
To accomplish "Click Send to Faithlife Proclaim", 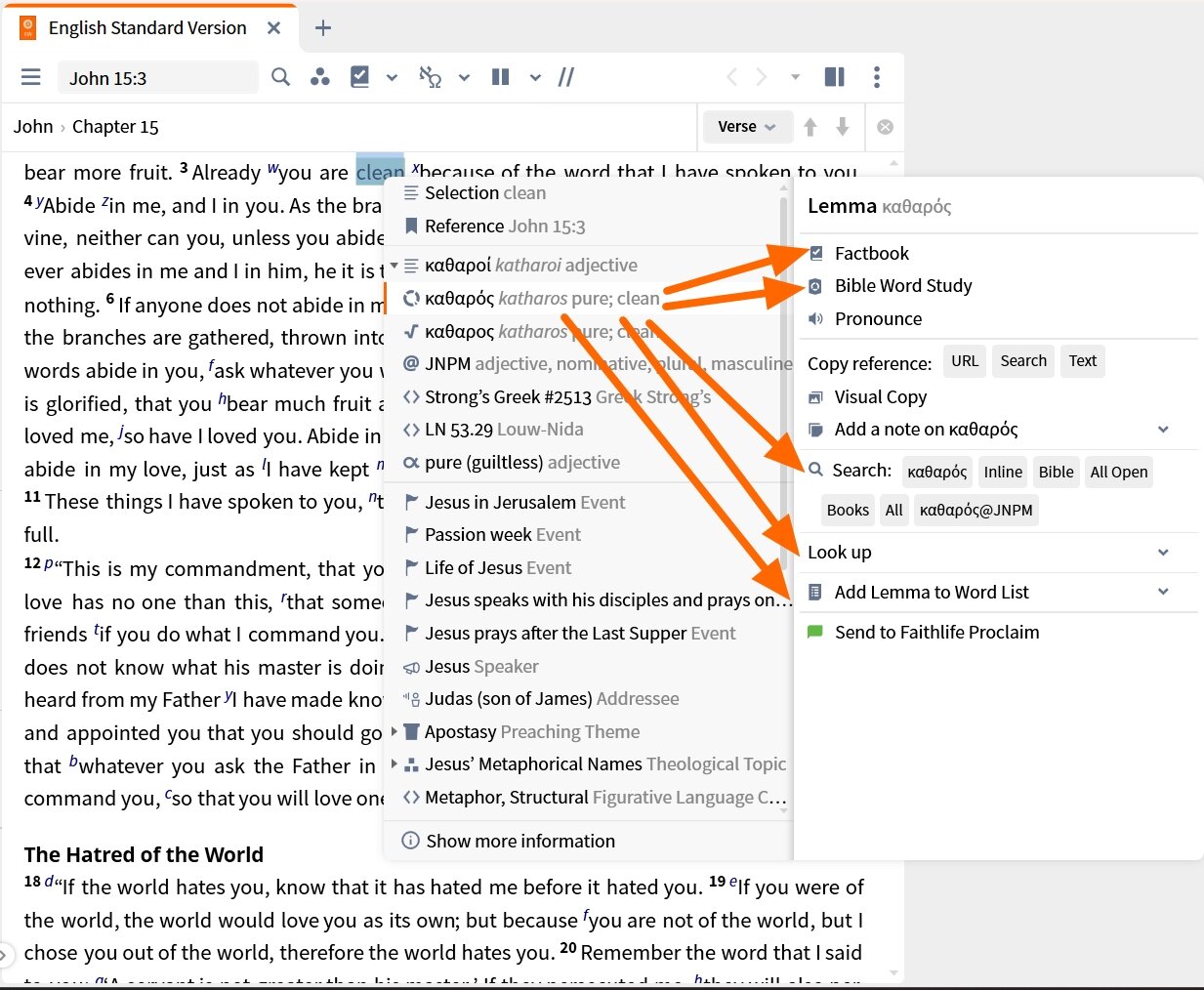I will [x=924, y=632].
